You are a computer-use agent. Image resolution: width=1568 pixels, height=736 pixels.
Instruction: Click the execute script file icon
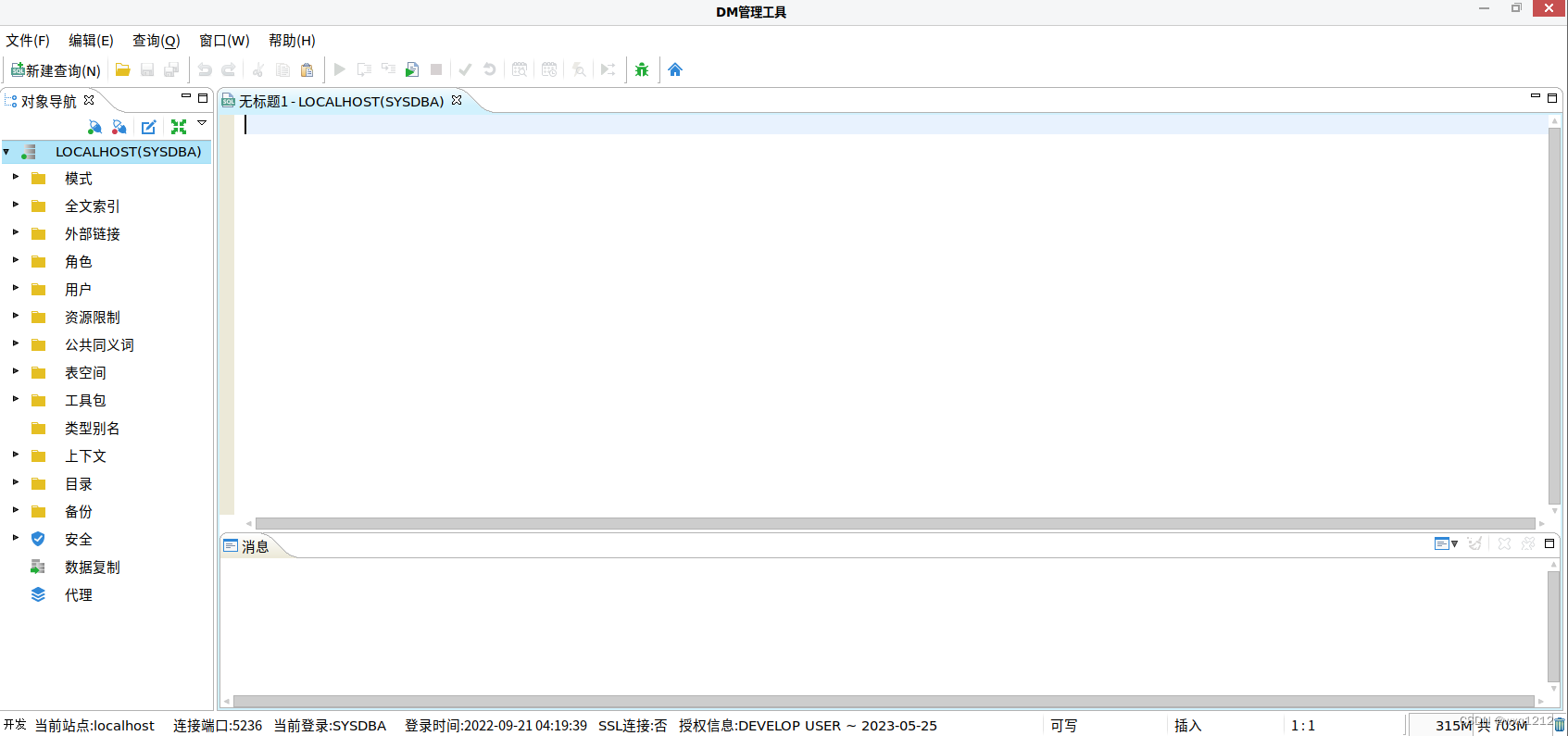(x=412, y=69)
